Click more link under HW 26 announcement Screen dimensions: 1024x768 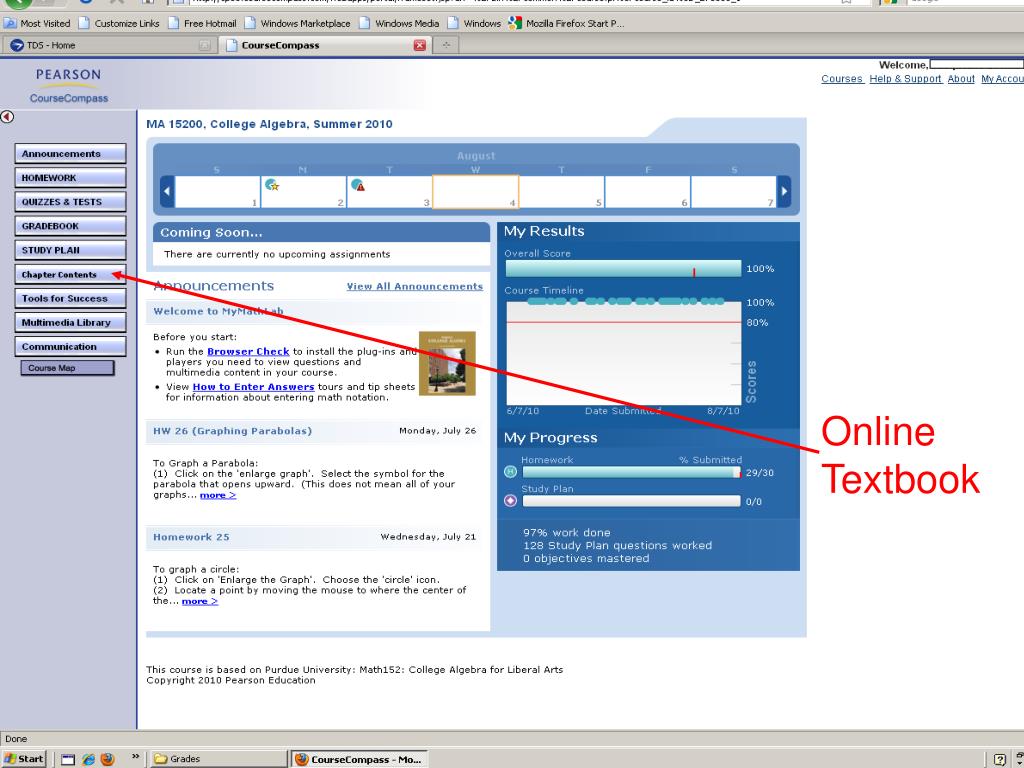click(217, 495)
